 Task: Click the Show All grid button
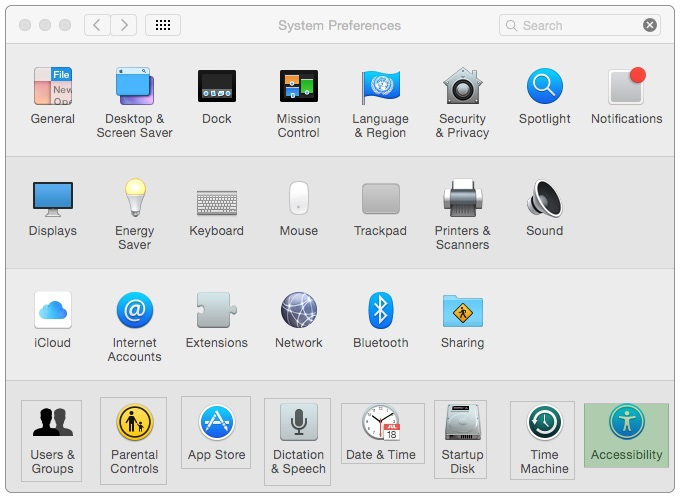coord(163,25)
